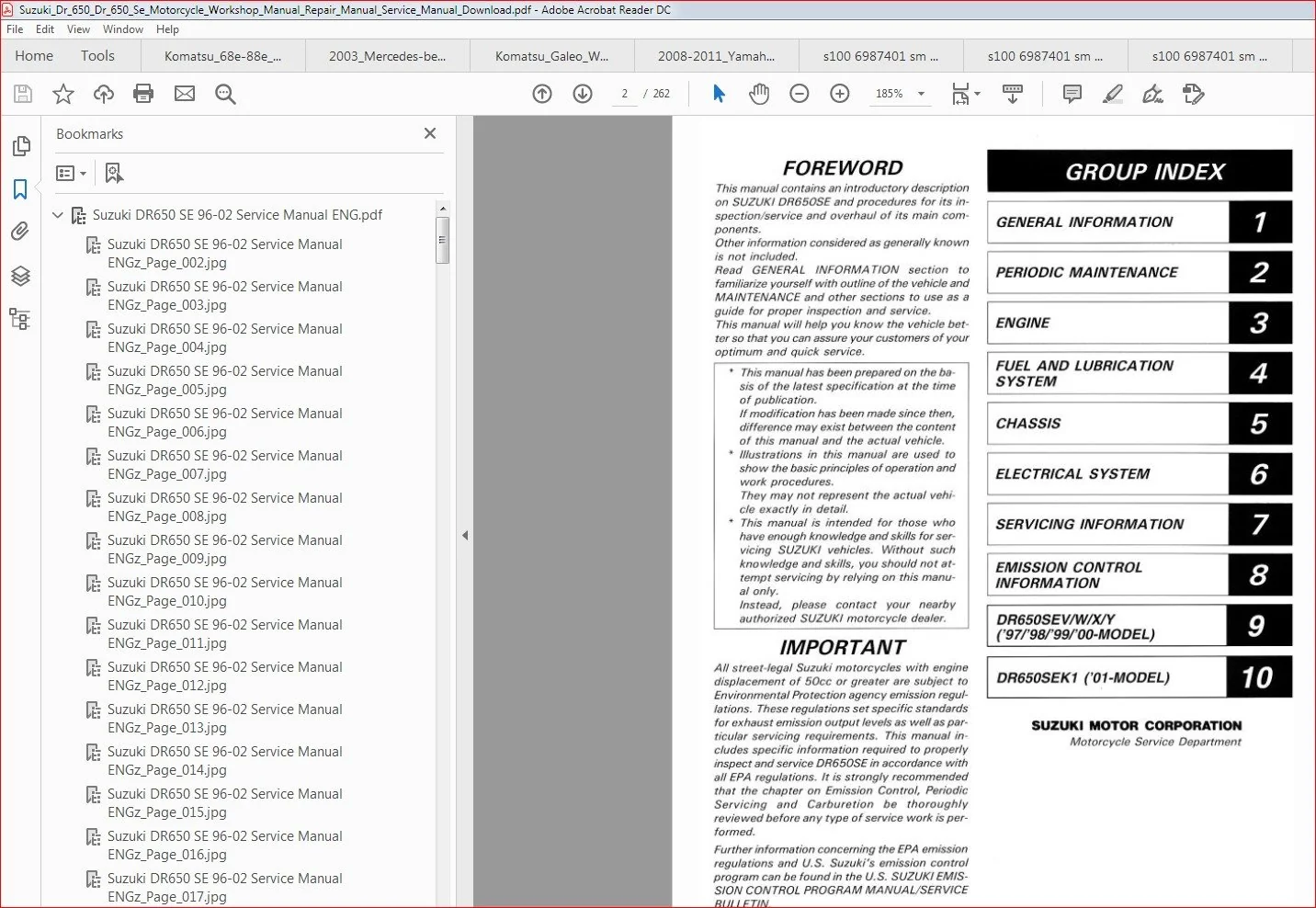1316x908 pixels.
Task: Open the File menu
Action: (15, 29)
